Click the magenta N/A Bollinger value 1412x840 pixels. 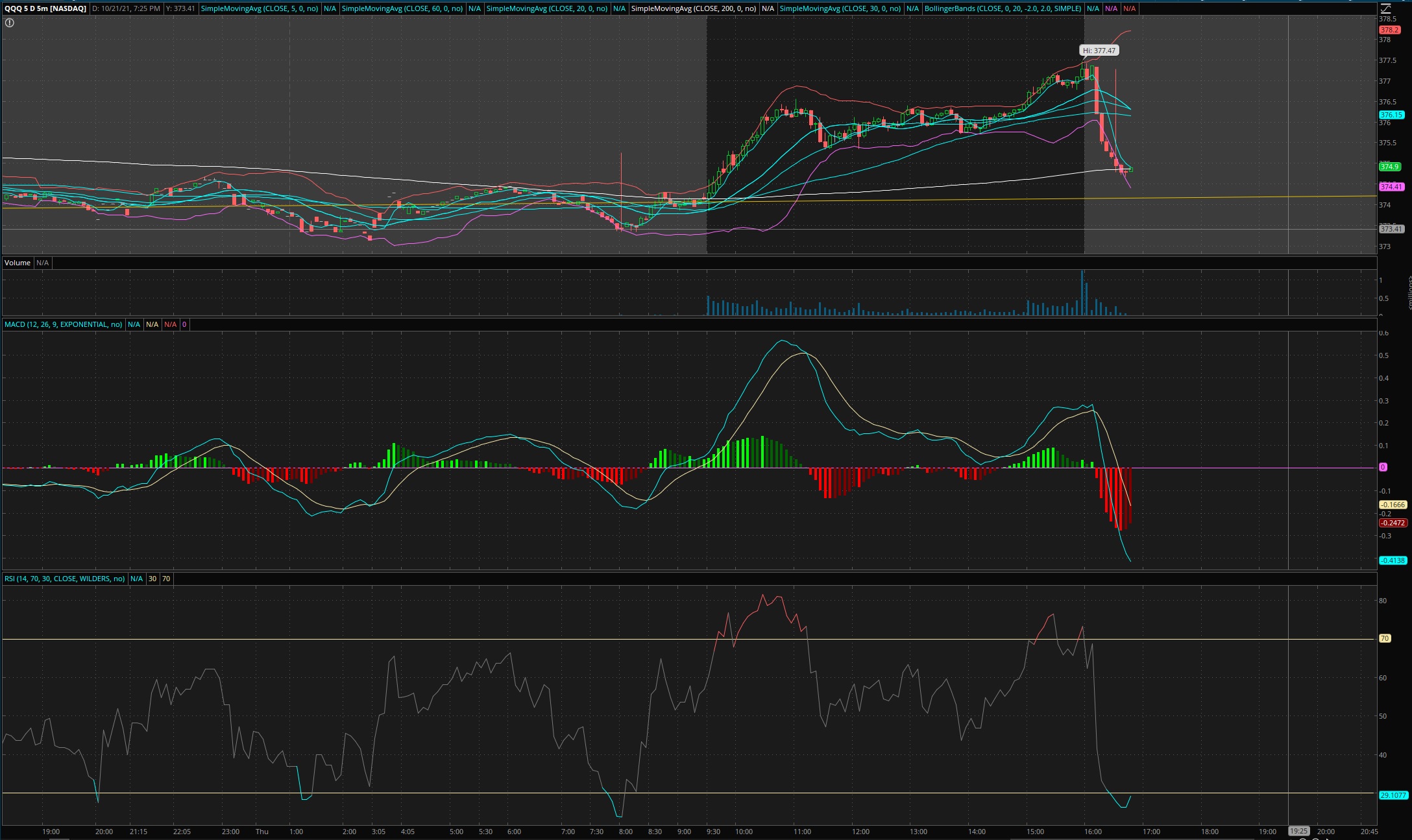pyautogui.click(x=1112, y=8)
